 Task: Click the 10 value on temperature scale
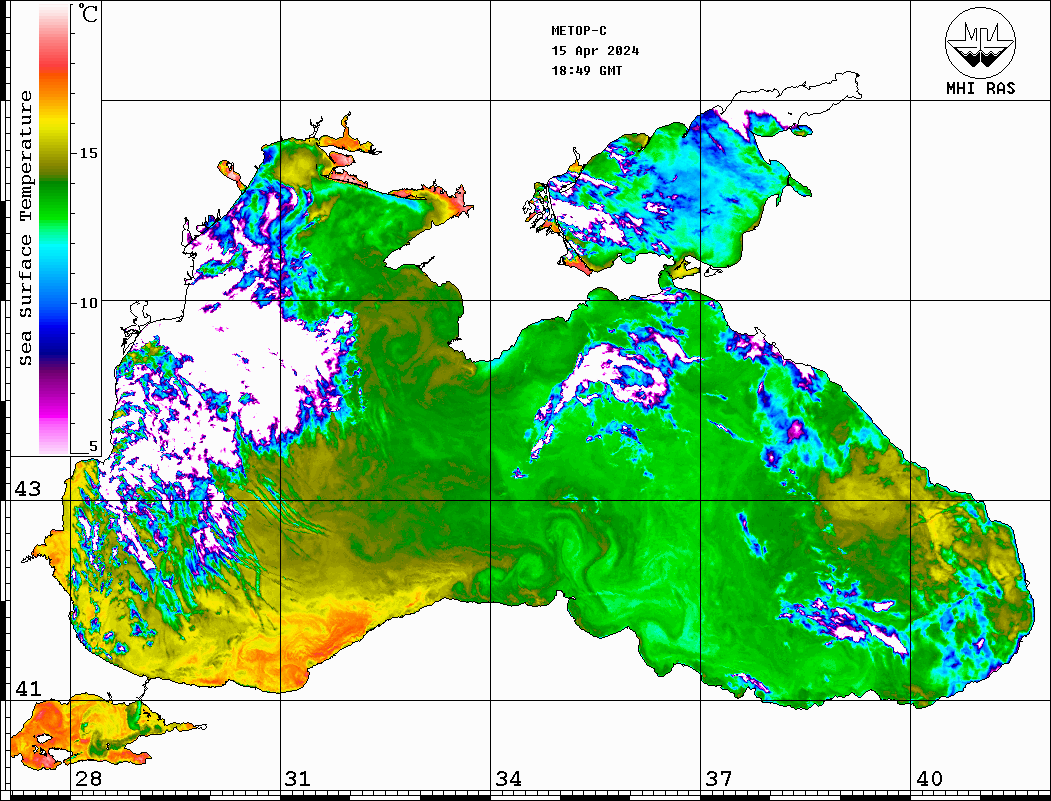[x=88, y=303]
